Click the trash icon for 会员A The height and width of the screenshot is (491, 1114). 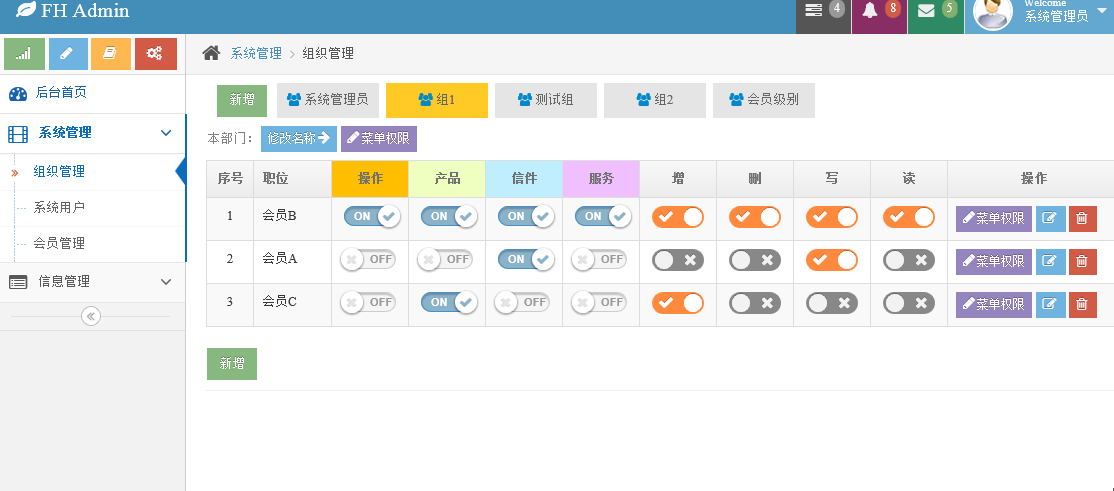[1082, 261]
